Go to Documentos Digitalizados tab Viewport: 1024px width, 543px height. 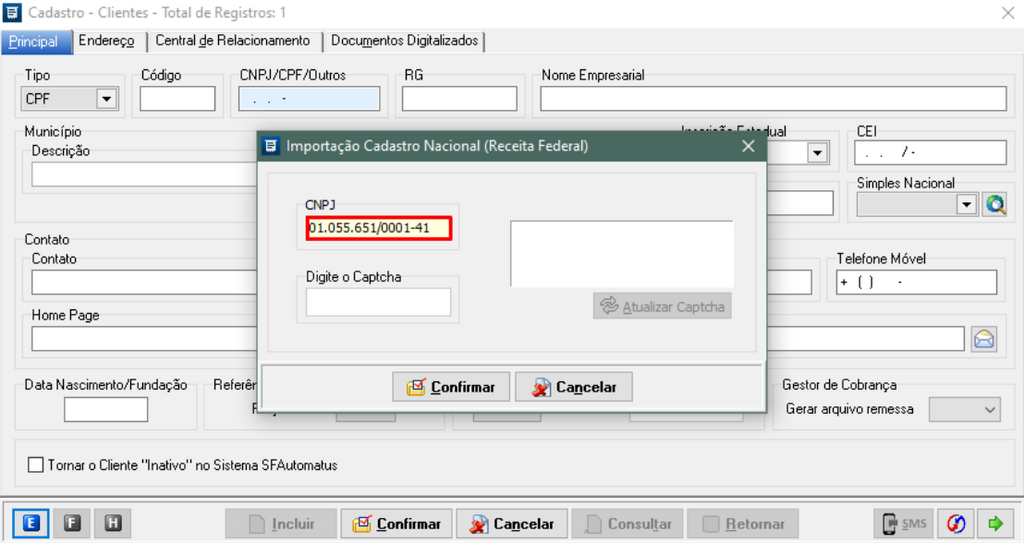pyautogui.click(x=404, y=41)
